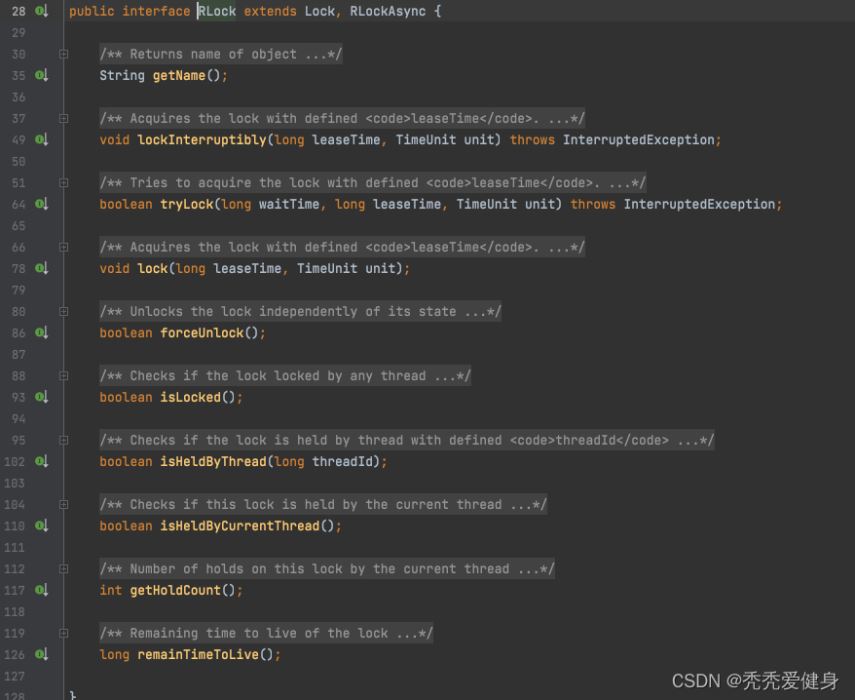Click the gutter icon beside getHoldCount()
This screenshot has height=700, width=855.
click(x=41, y=590)
